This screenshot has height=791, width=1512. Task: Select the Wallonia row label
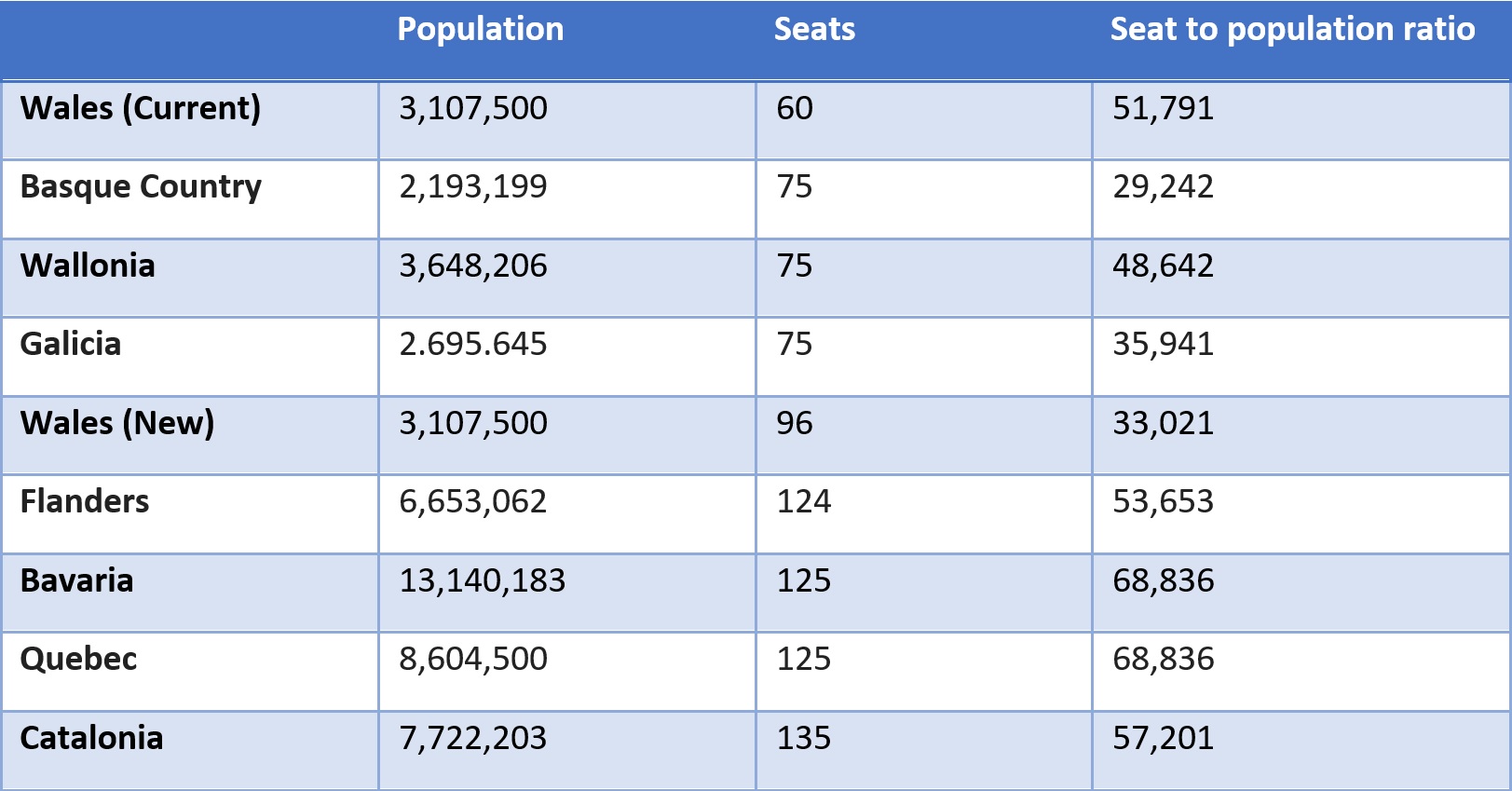88,266
